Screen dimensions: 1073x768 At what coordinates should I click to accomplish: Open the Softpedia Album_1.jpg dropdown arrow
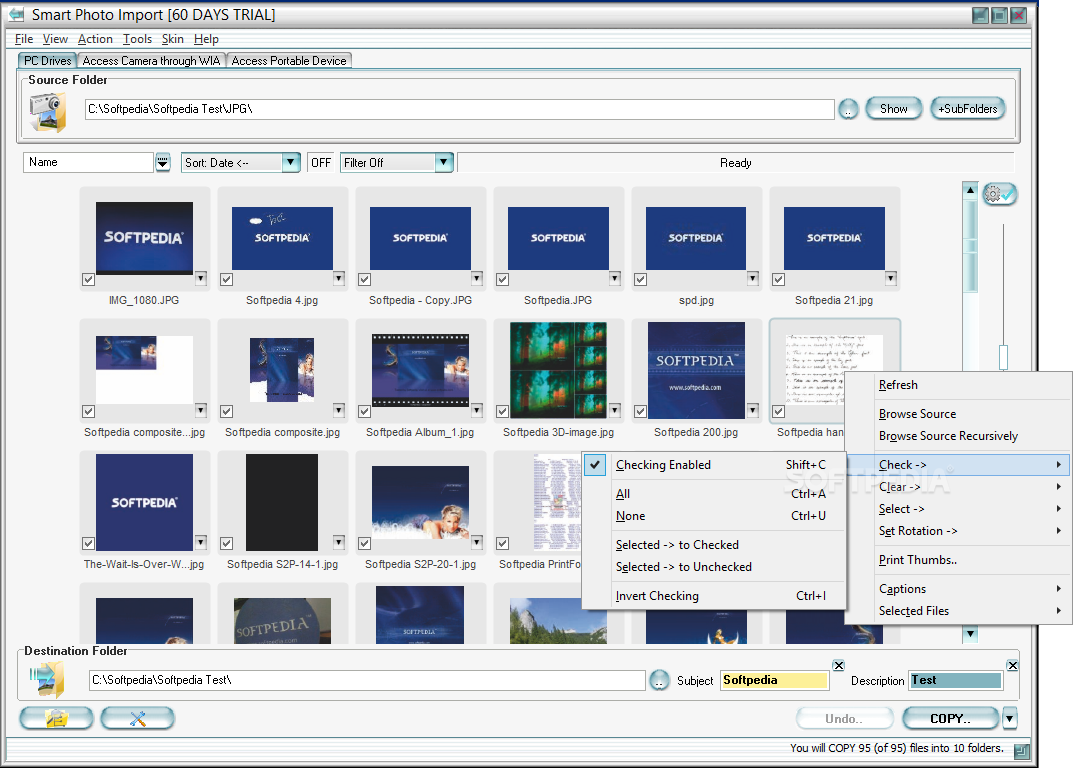point(477,410)
